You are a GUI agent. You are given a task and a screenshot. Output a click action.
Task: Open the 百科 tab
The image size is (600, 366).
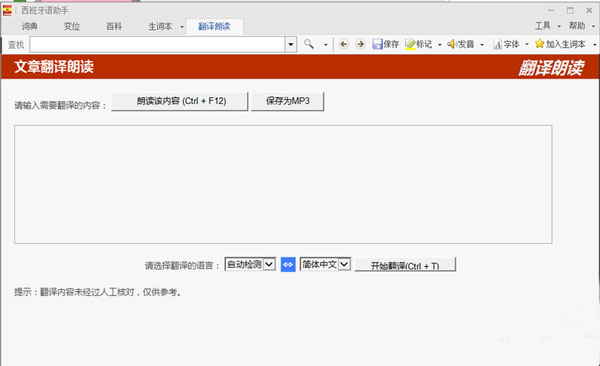coord(114,26)
